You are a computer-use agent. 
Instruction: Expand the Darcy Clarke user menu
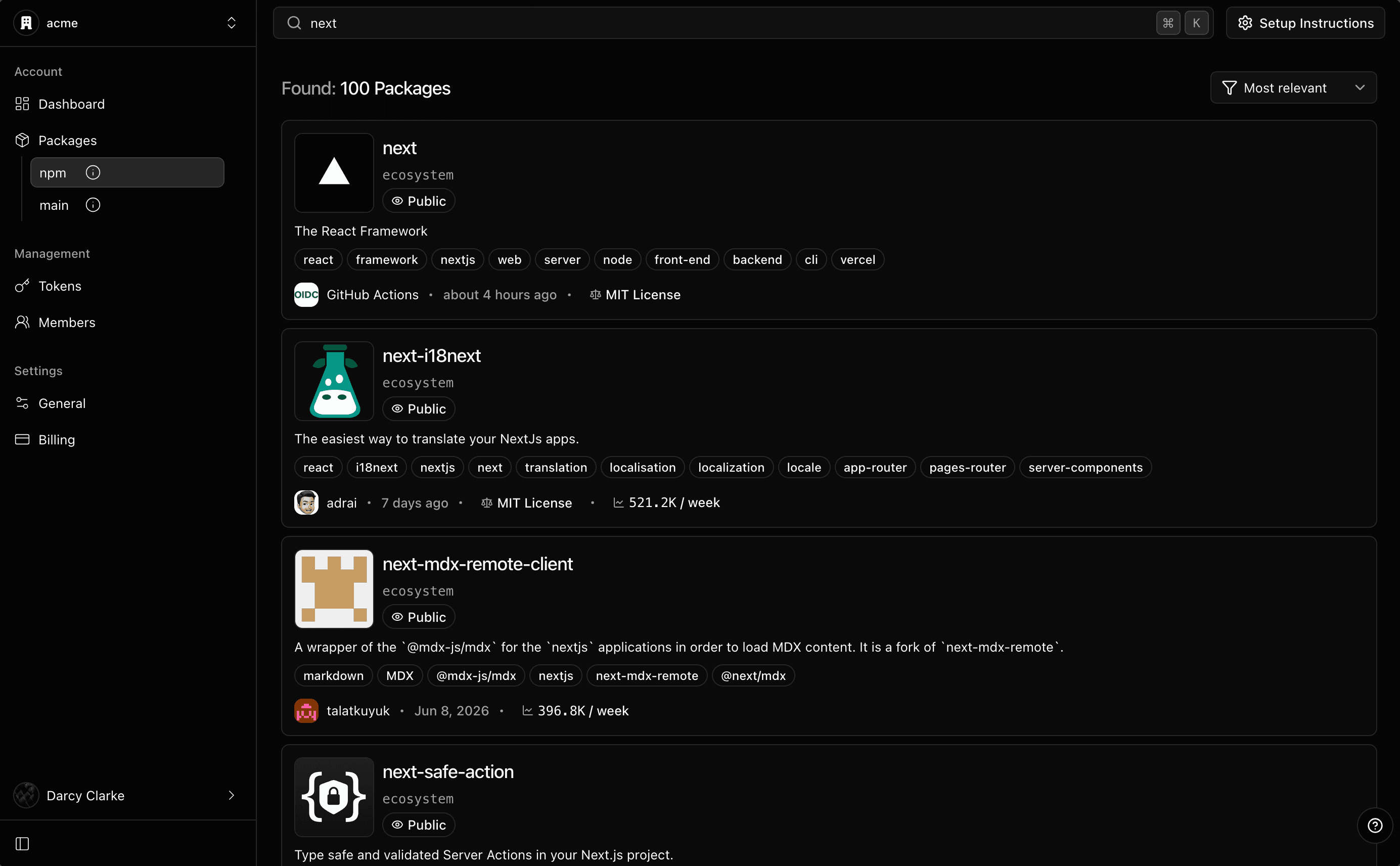pyautogui.click(x=128, y=795)
